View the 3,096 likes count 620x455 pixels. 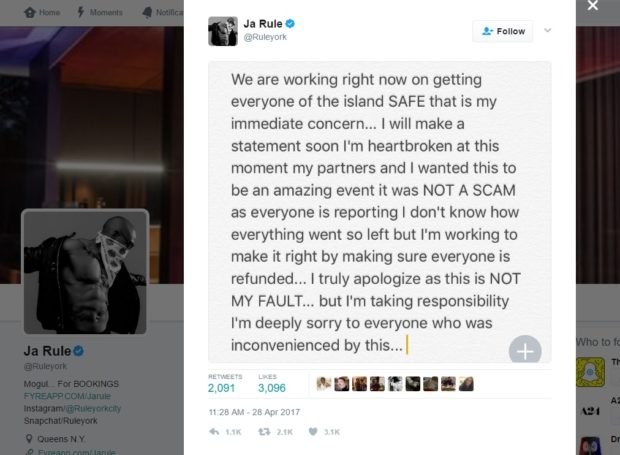(x=271, y=386)
